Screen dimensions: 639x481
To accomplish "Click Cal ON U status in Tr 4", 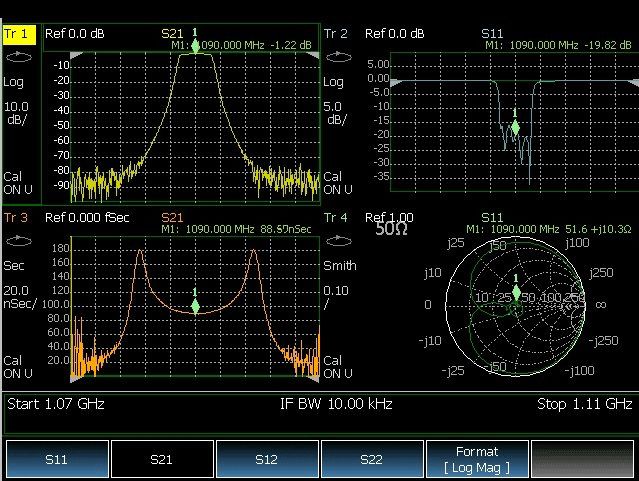I will tap(338, 367).
